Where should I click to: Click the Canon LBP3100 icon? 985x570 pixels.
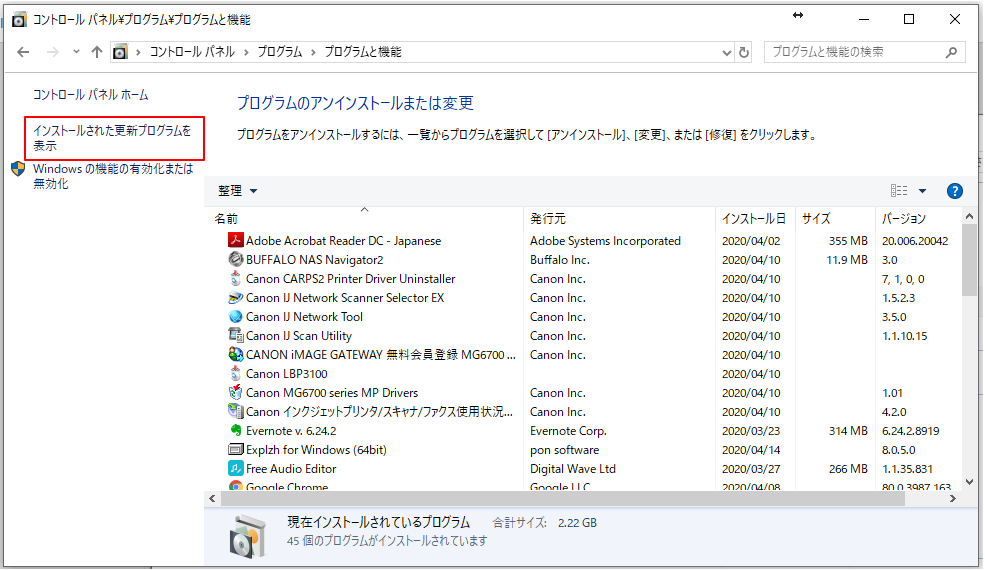tap(236, 373)
